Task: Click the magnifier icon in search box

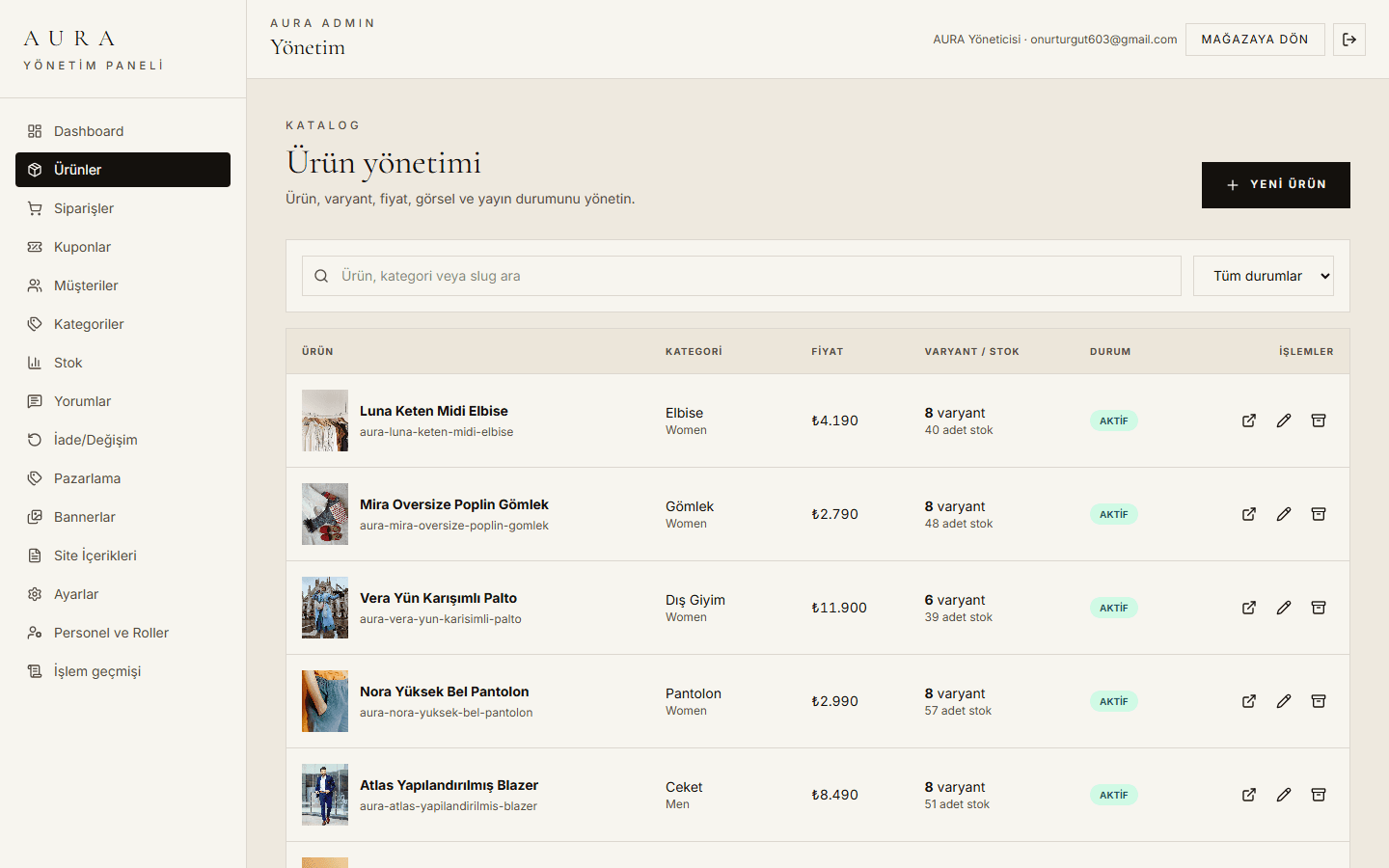Action: [x=321, y=276]
